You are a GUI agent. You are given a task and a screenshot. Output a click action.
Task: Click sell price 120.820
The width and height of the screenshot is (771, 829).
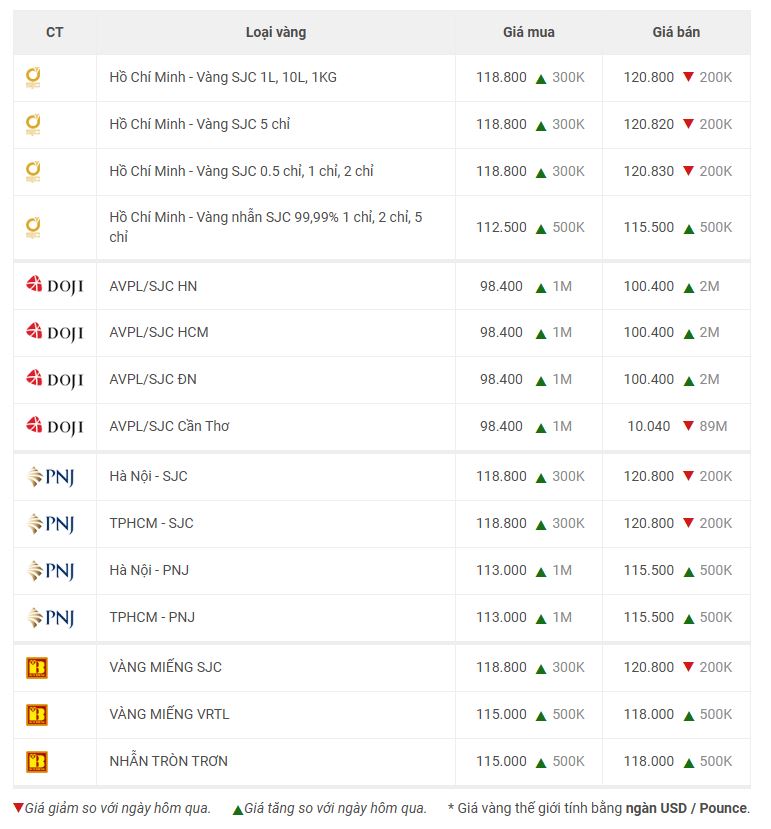pos(648,124)
